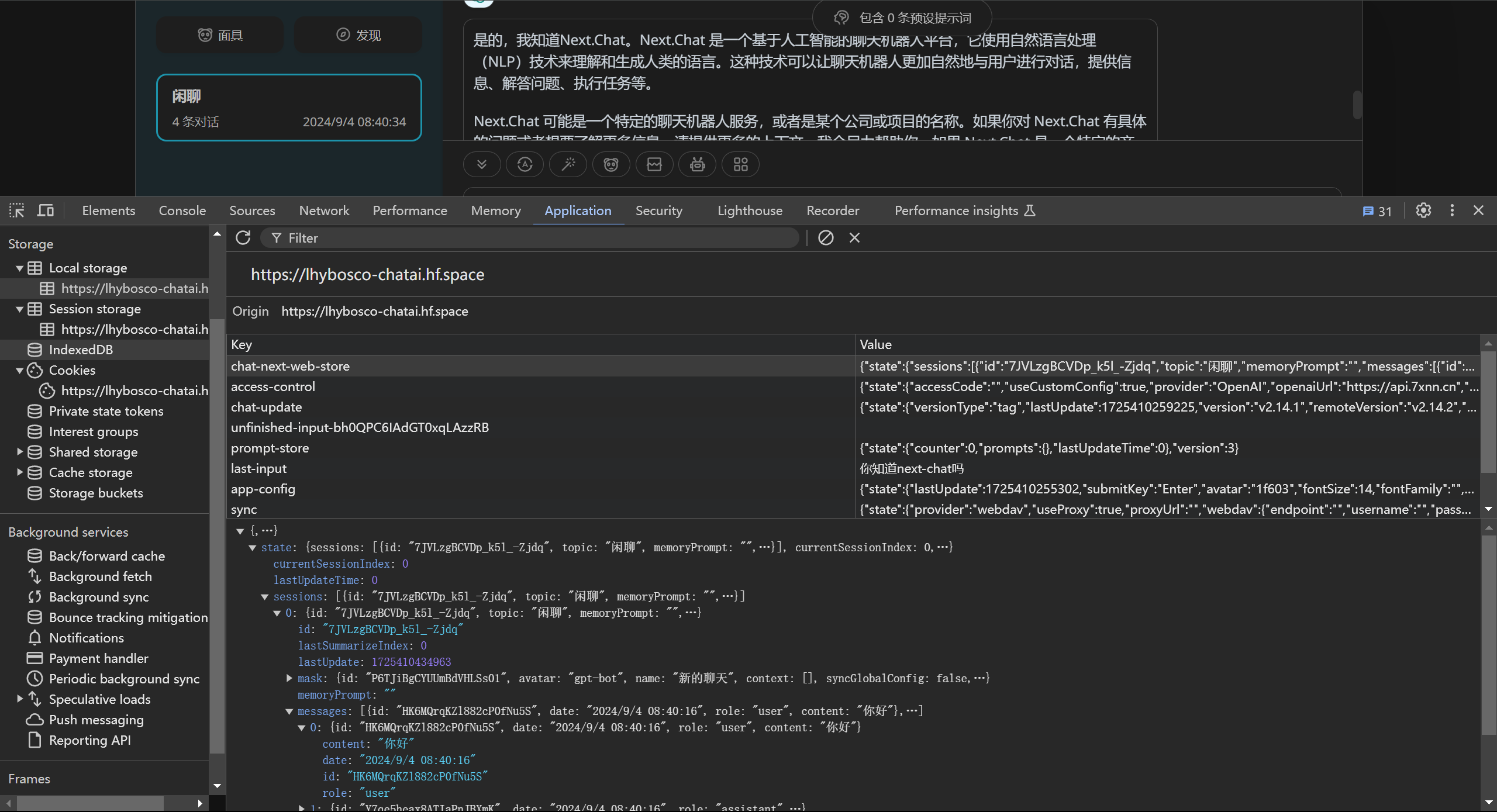Switch to the Elements tab

click(109, 210)
